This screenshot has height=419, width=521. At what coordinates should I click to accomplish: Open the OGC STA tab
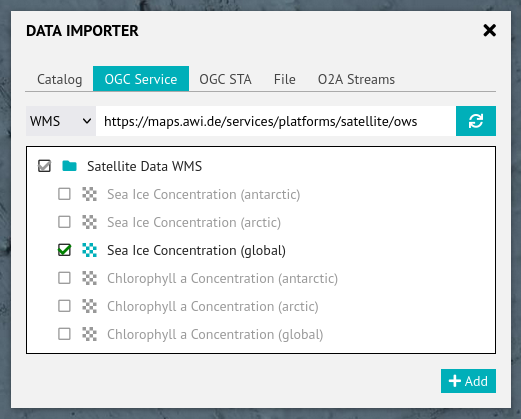[x=225, y=79]
